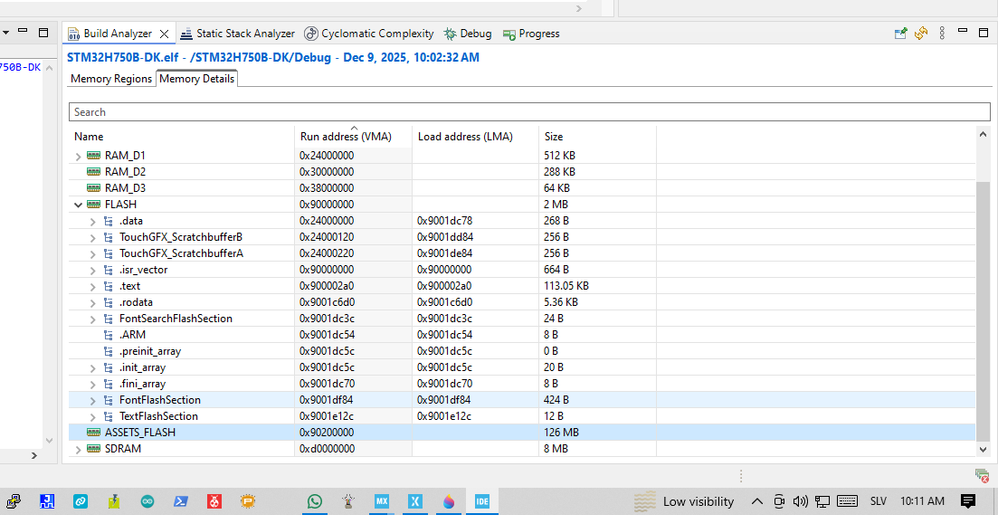Collapse the FLASH memory region

coord(78,205)
